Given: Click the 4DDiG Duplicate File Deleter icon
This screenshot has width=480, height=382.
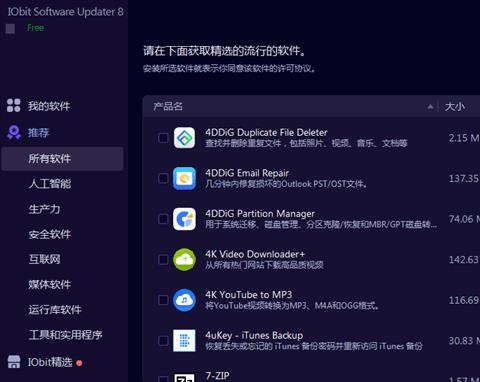Looking at the screenshot, I should 184,138.
